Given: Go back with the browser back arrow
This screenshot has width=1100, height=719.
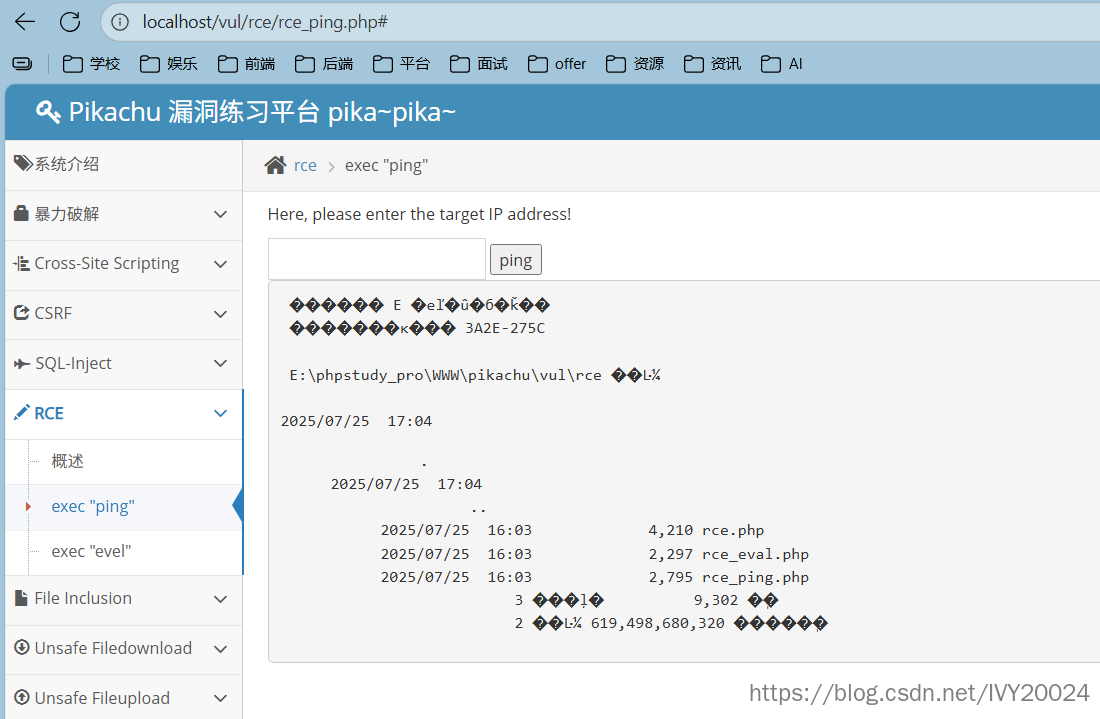Looking at the screenshot, I should (25, 22).
